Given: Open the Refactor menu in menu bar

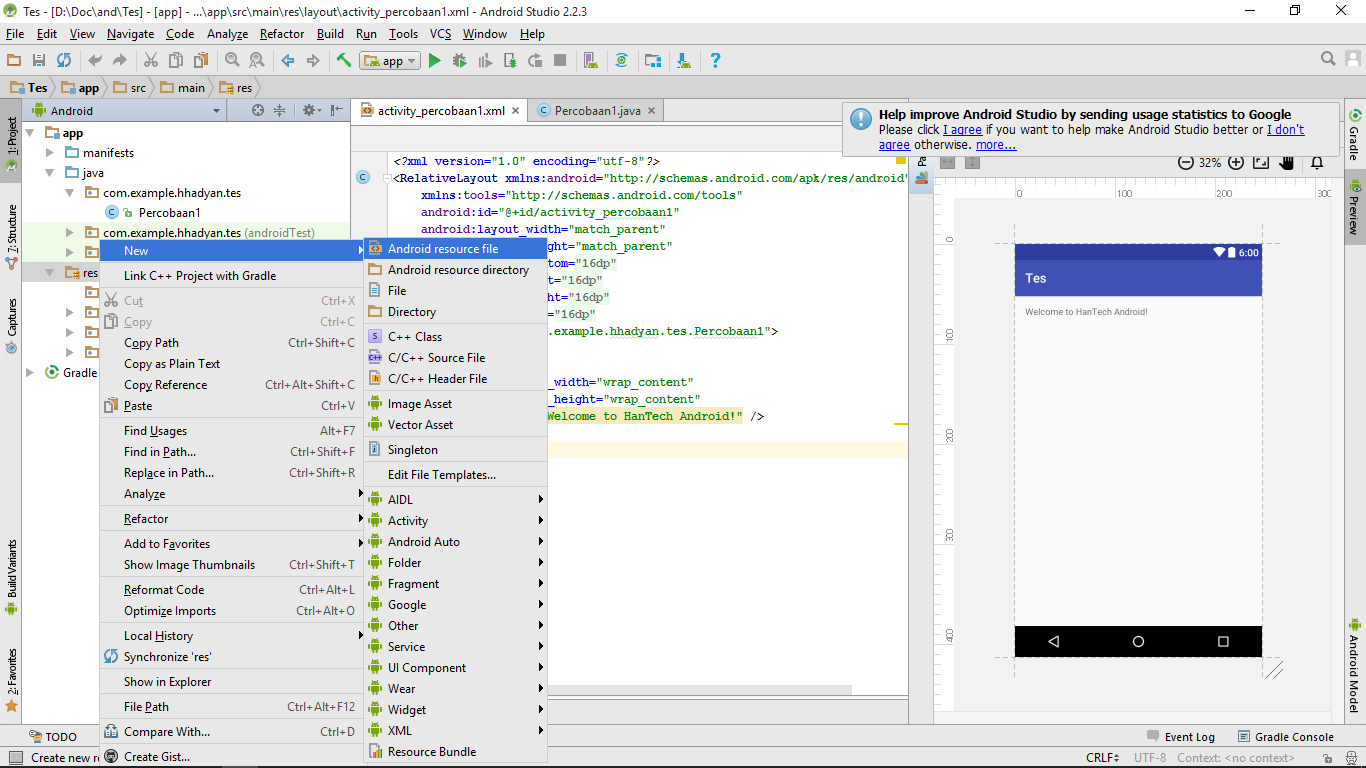Looking at the screenshot, I should (x=282, y=34).
